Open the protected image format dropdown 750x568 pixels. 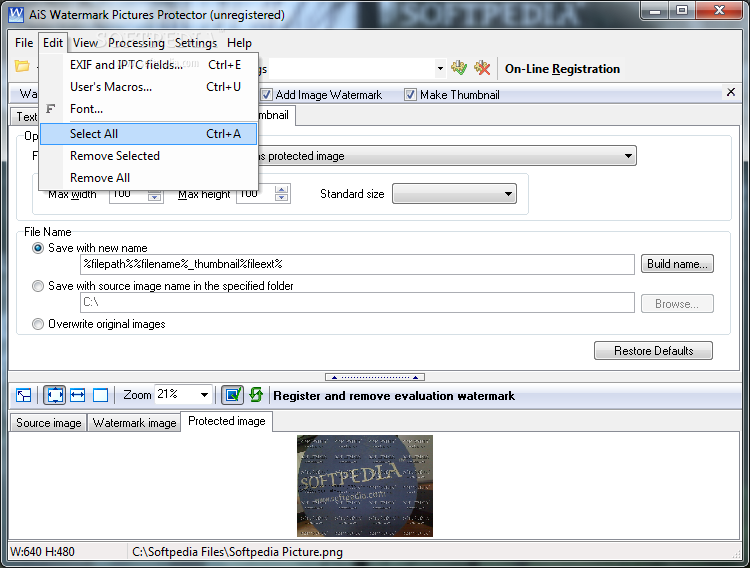[x=628, y=156]
